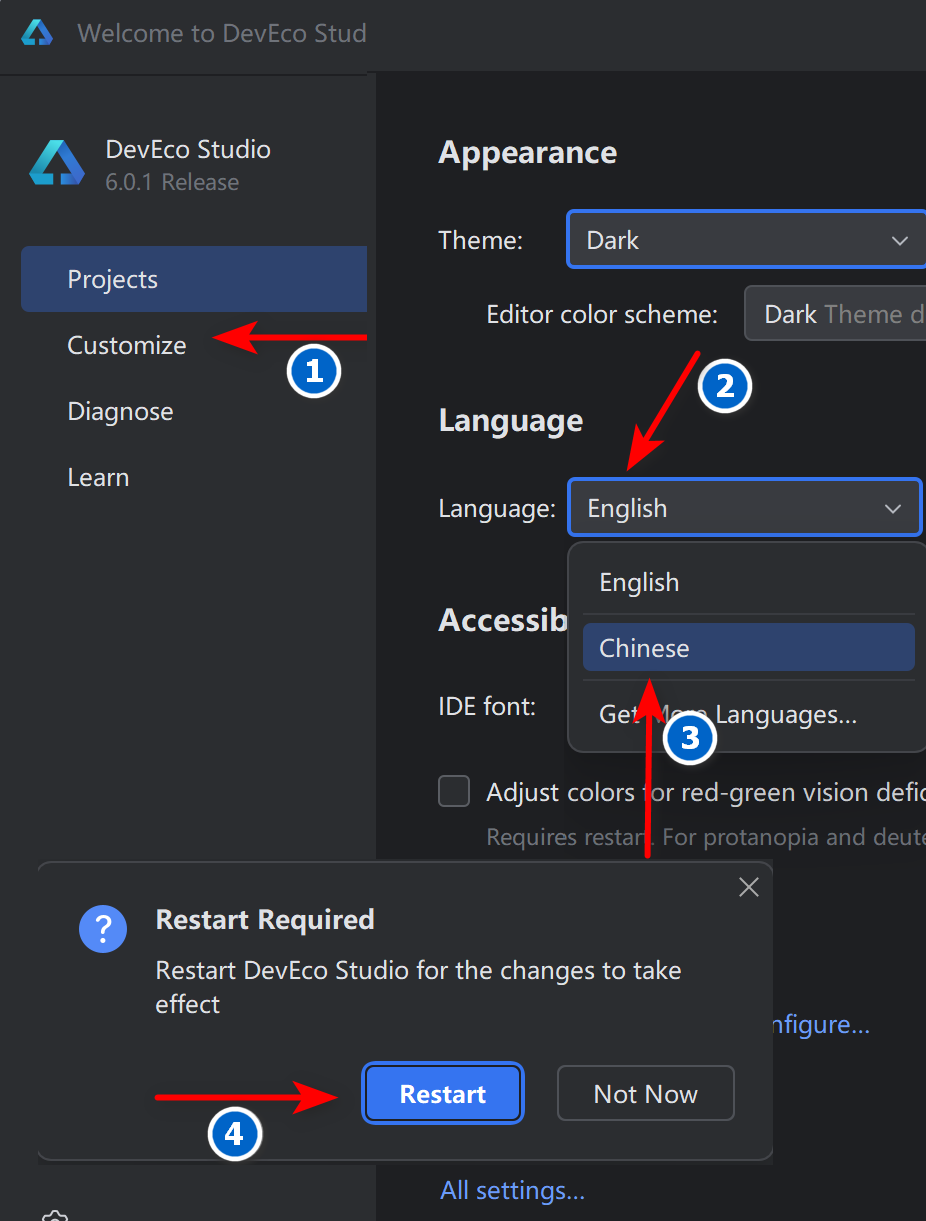Image resolution: width=926 pixels, height=1221 pixels.
Task: Collapse the Language combo box showing English
Action: click(x=744, y=508)
